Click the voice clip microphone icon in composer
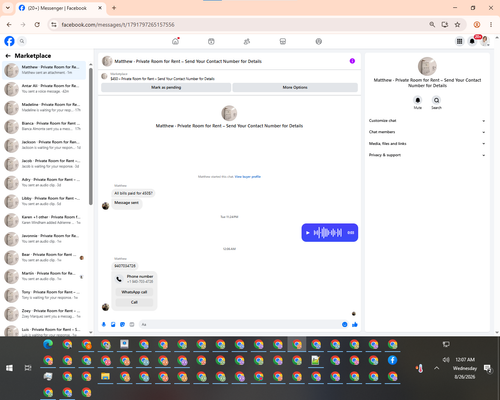Image resolution: width=500 pixels, height=400 pixels. coord(104,324)
